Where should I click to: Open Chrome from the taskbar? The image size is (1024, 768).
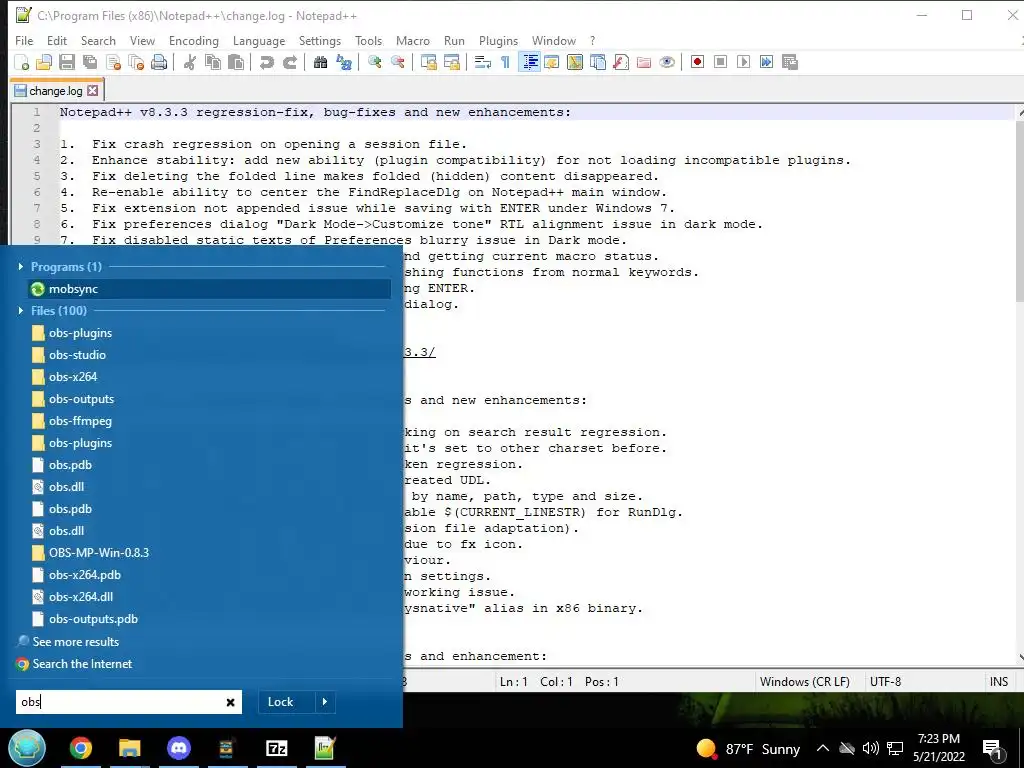(x=81, y=748)
